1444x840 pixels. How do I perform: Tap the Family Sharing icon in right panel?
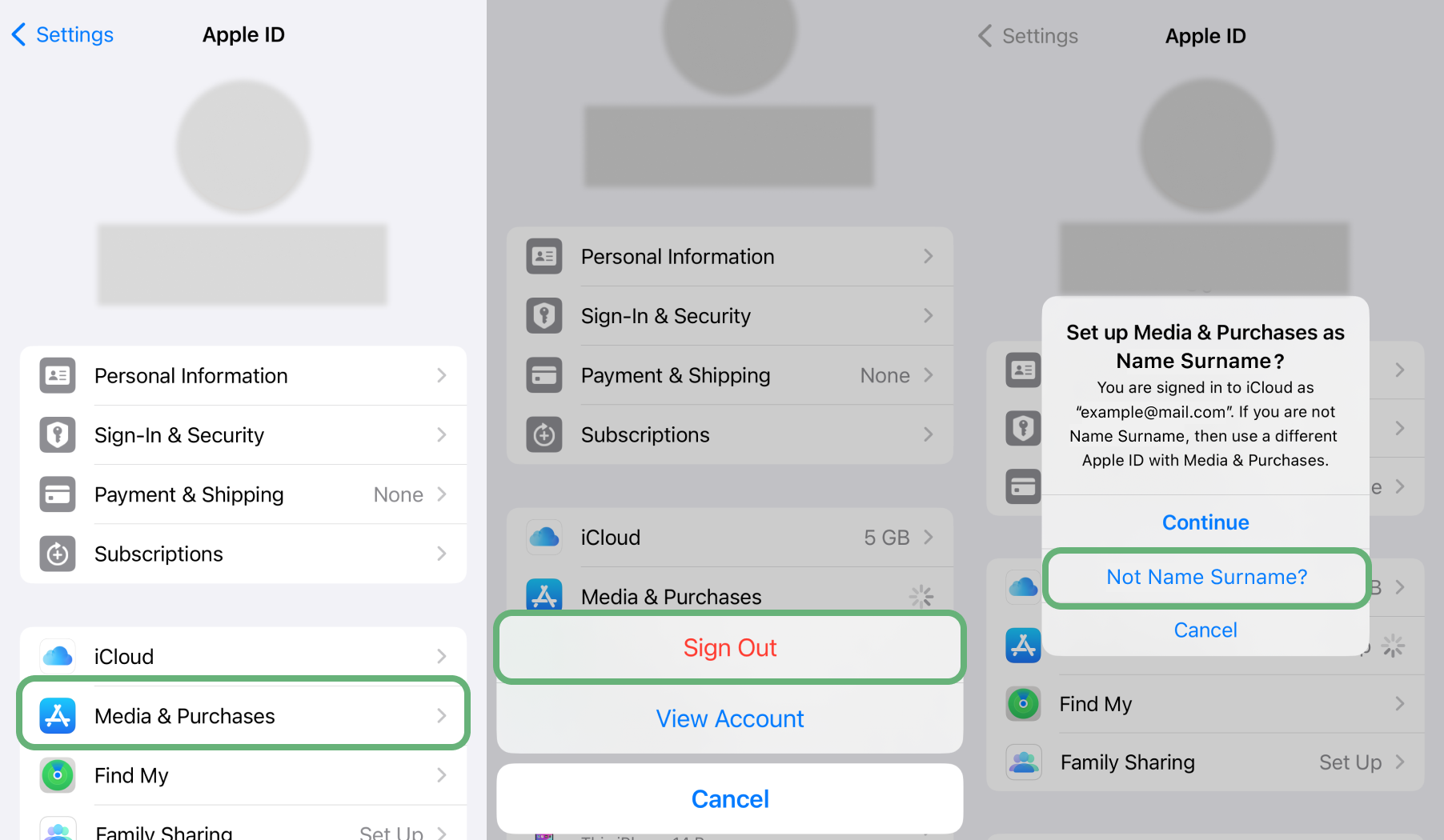click(x=1024, y=762)
